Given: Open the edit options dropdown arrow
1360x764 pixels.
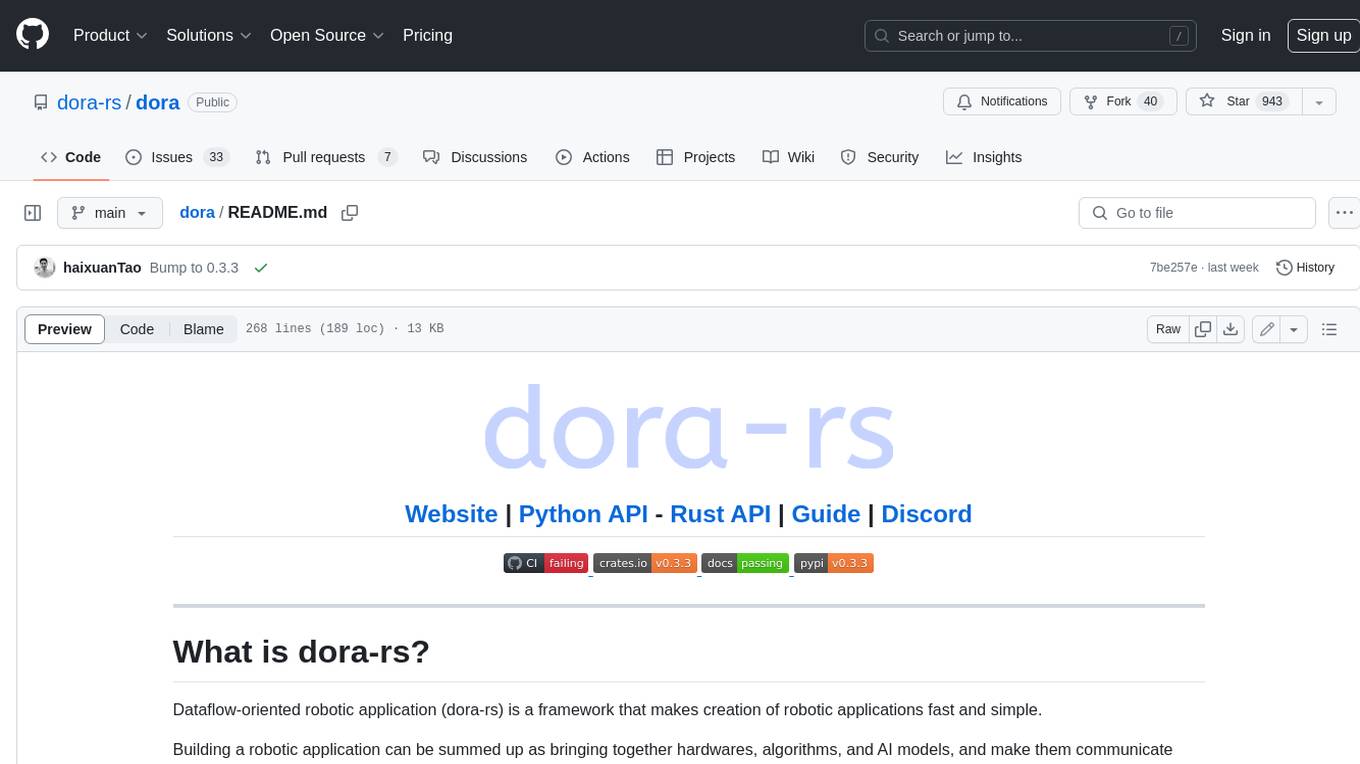Looking at the screenshot, I should 1294,329.
